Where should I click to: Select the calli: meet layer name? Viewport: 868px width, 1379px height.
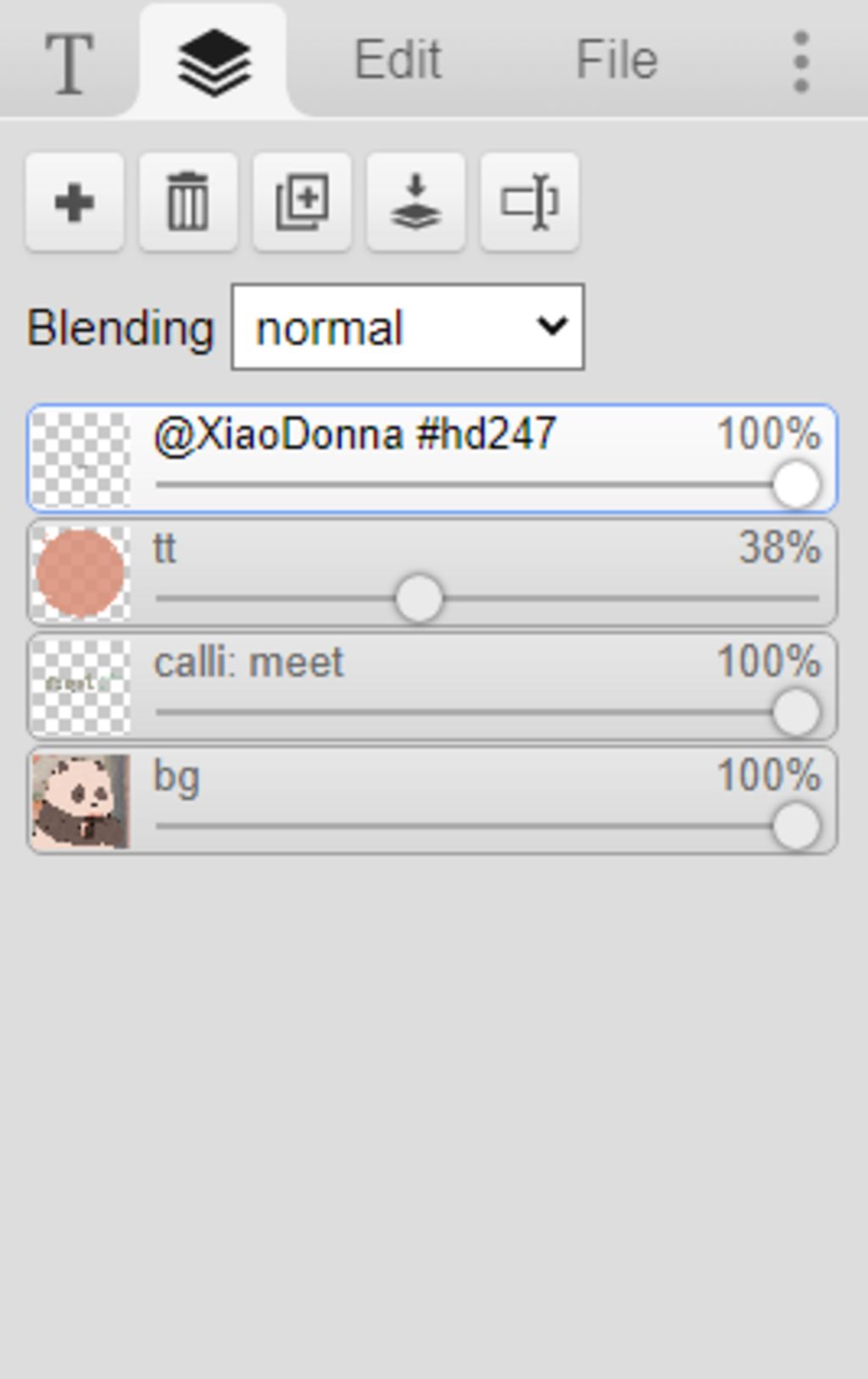(x=248, y=662)
